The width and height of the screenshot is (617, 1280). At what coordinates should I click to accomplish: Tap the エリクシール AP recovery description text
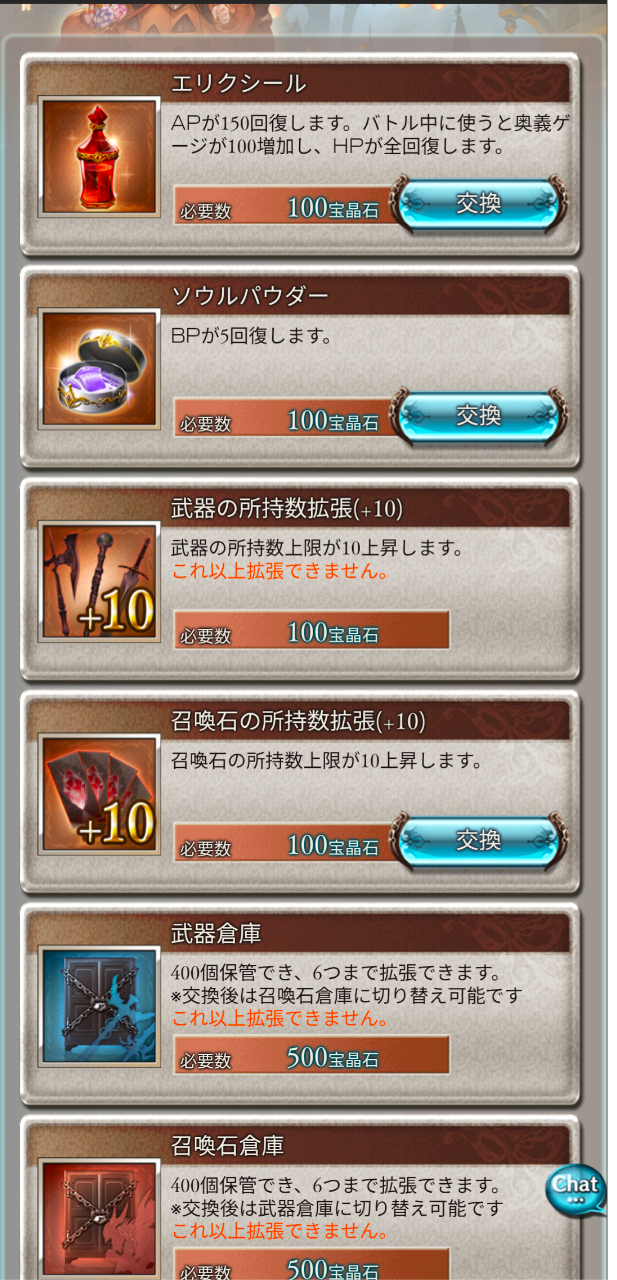coord(371,133)
